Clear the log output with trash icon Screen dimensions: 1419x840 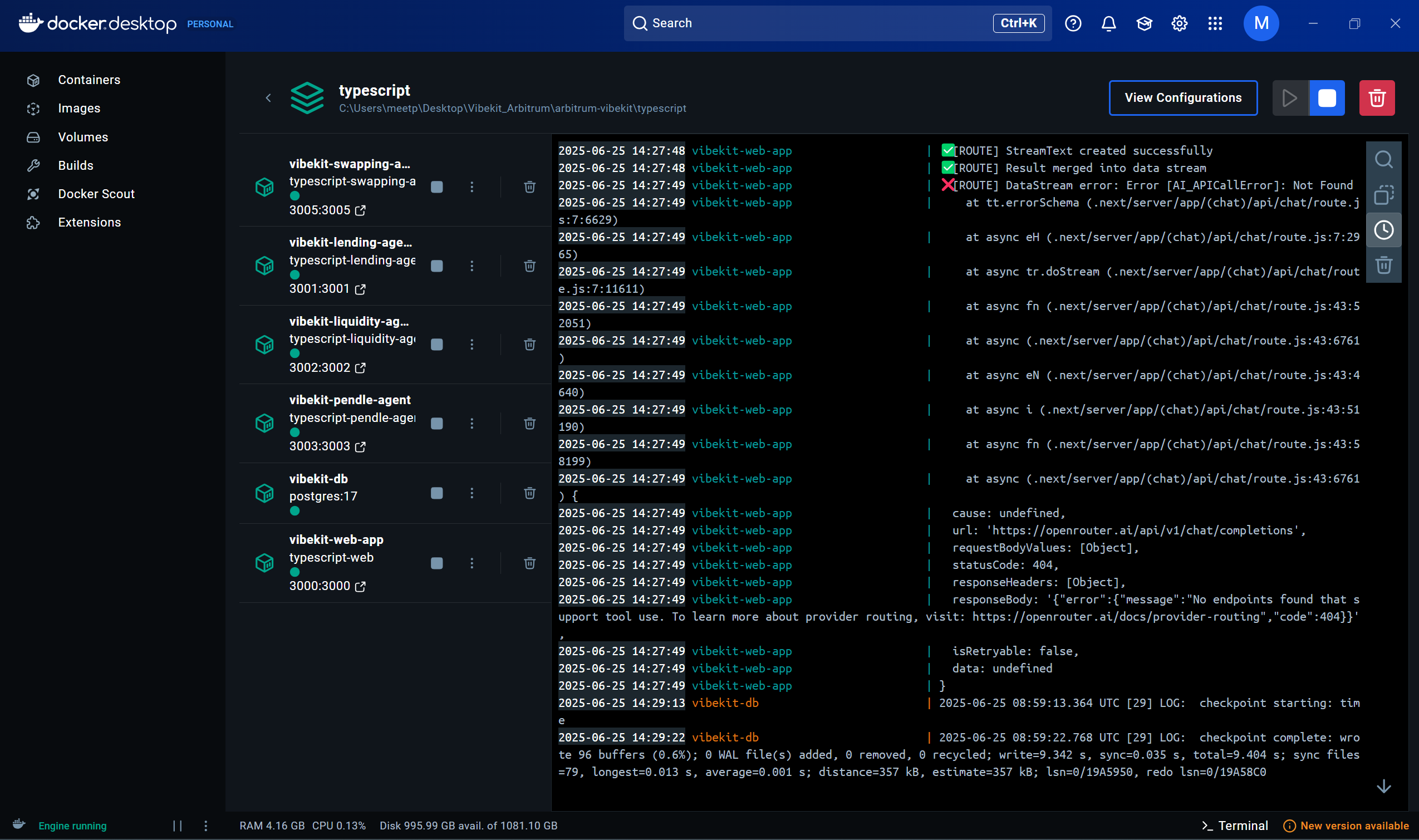(1383, 265)
